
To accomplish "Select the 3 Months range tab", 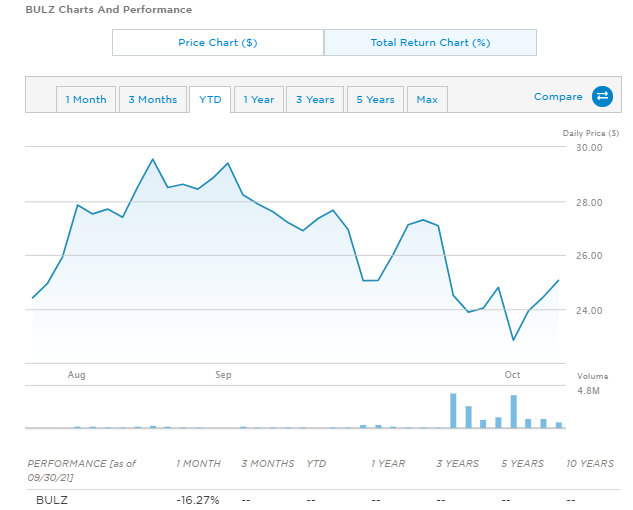I will pyautogui.click(x=153, y=99).
